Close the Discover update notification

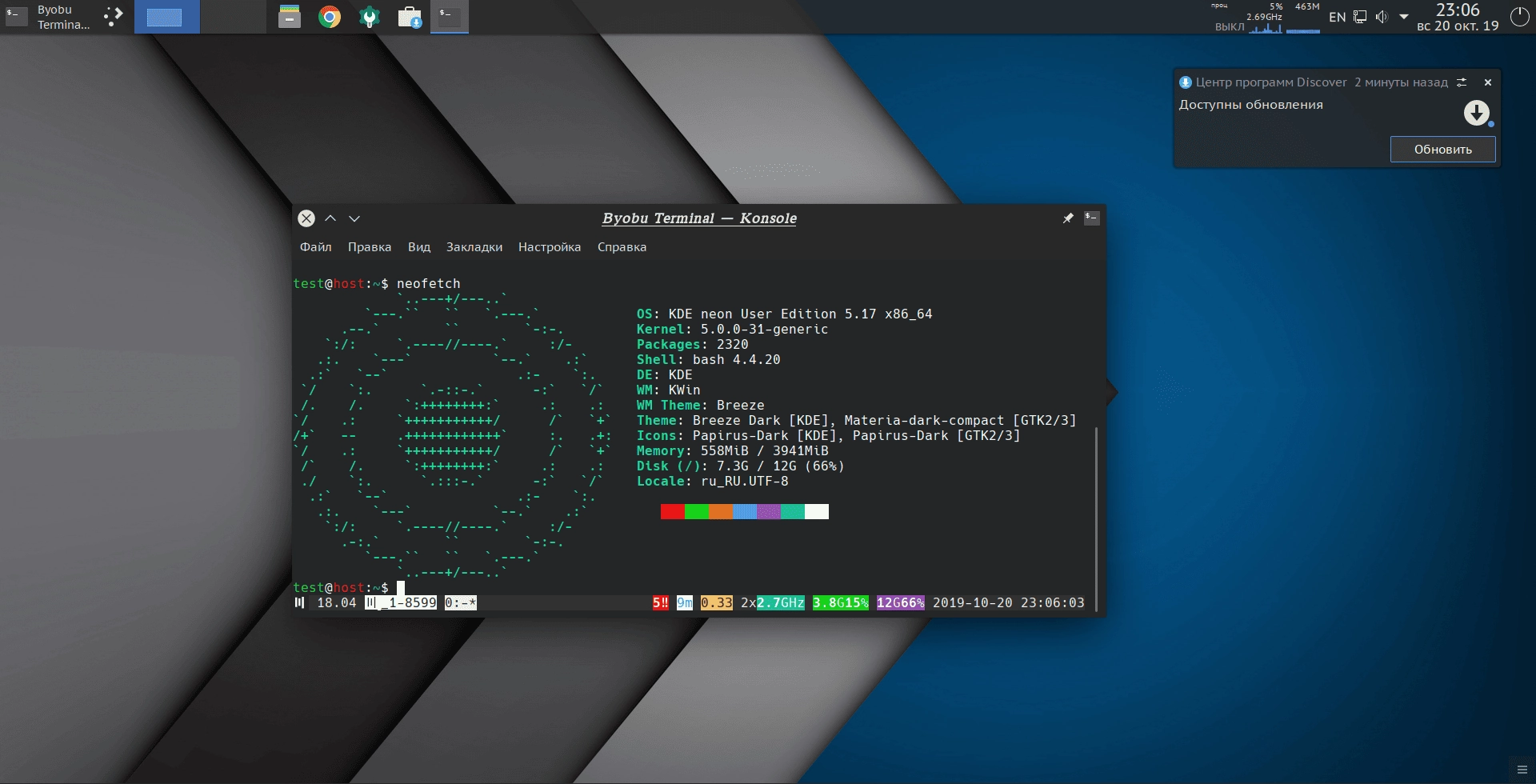[1488, 82]
